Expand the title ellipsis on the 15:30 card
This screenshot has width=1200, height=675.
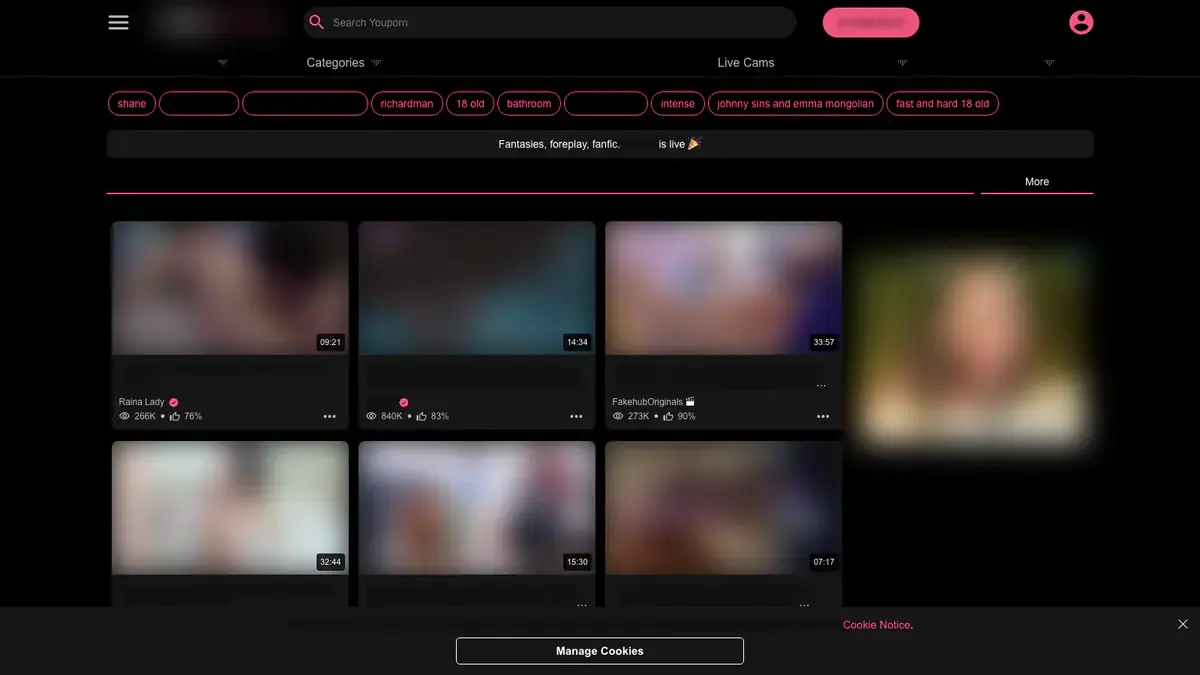(582, 606)
